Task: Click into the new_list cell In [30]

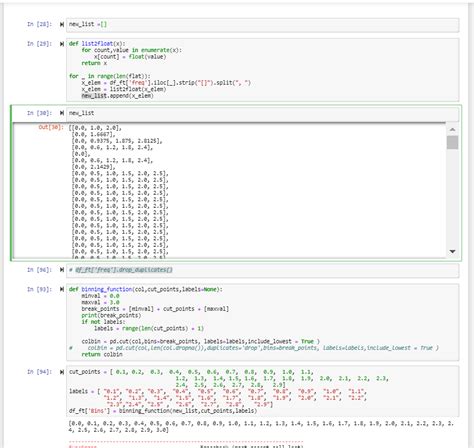Action: coord(262,114)
